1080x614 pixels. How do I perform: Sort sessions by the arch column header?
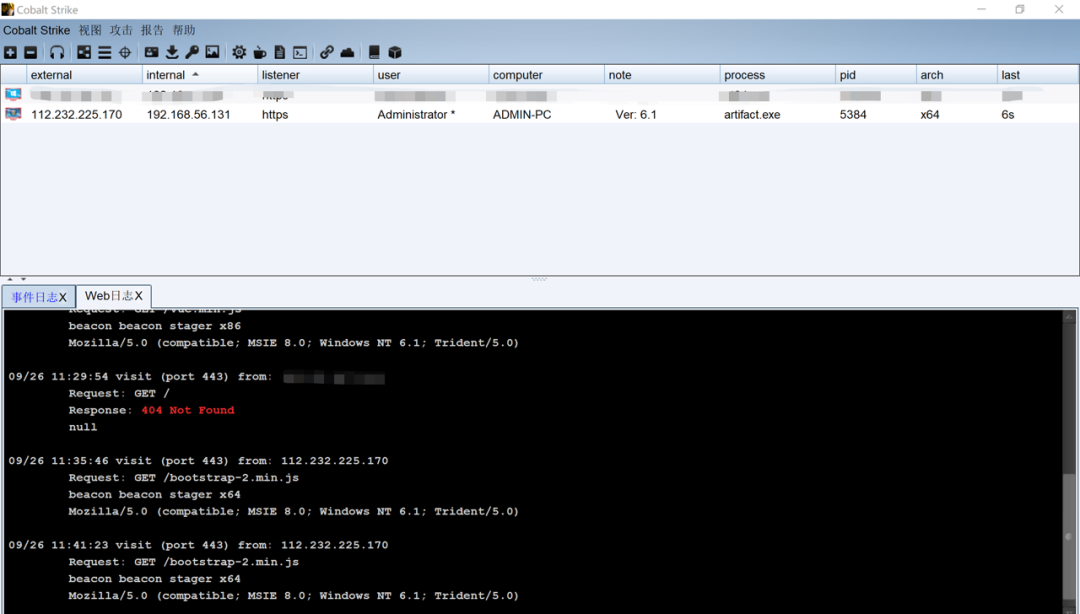[957, 75]
